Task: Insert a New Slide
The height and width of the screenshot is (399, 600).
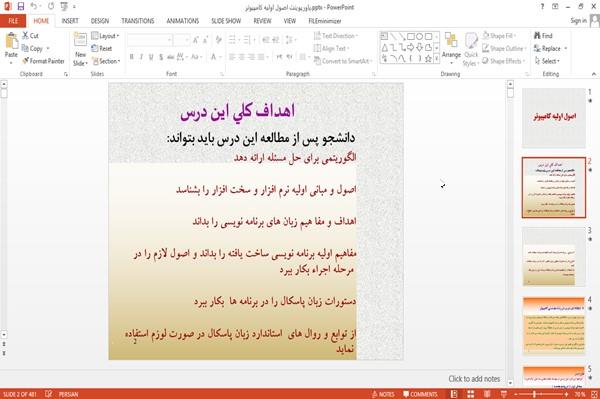Action: (x=80, y=50)
